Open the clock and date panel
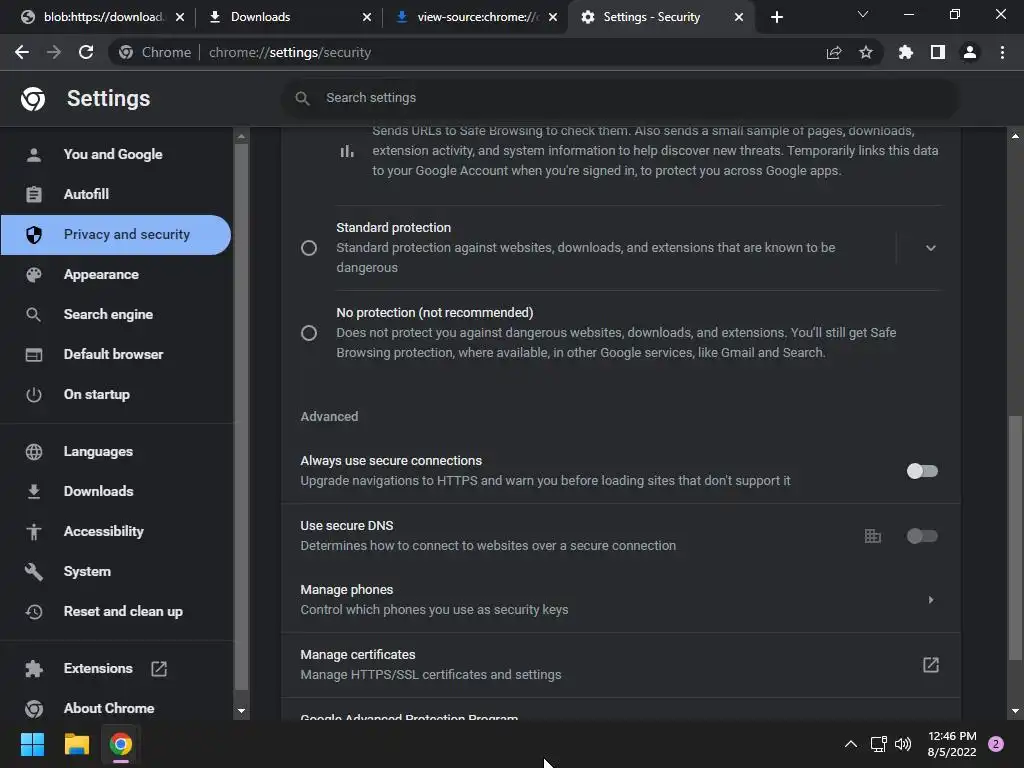Viewport: 1024px width, 768px height. [x=952, y=744]
